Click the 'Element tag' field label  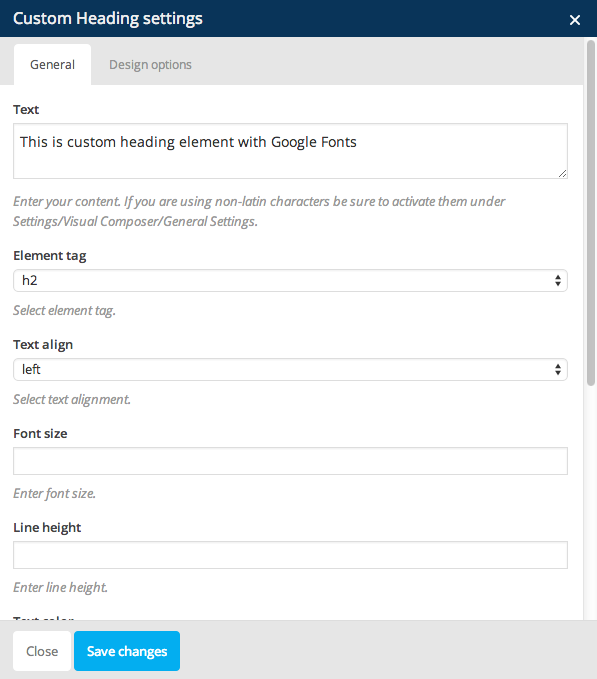tap(50, 255)
